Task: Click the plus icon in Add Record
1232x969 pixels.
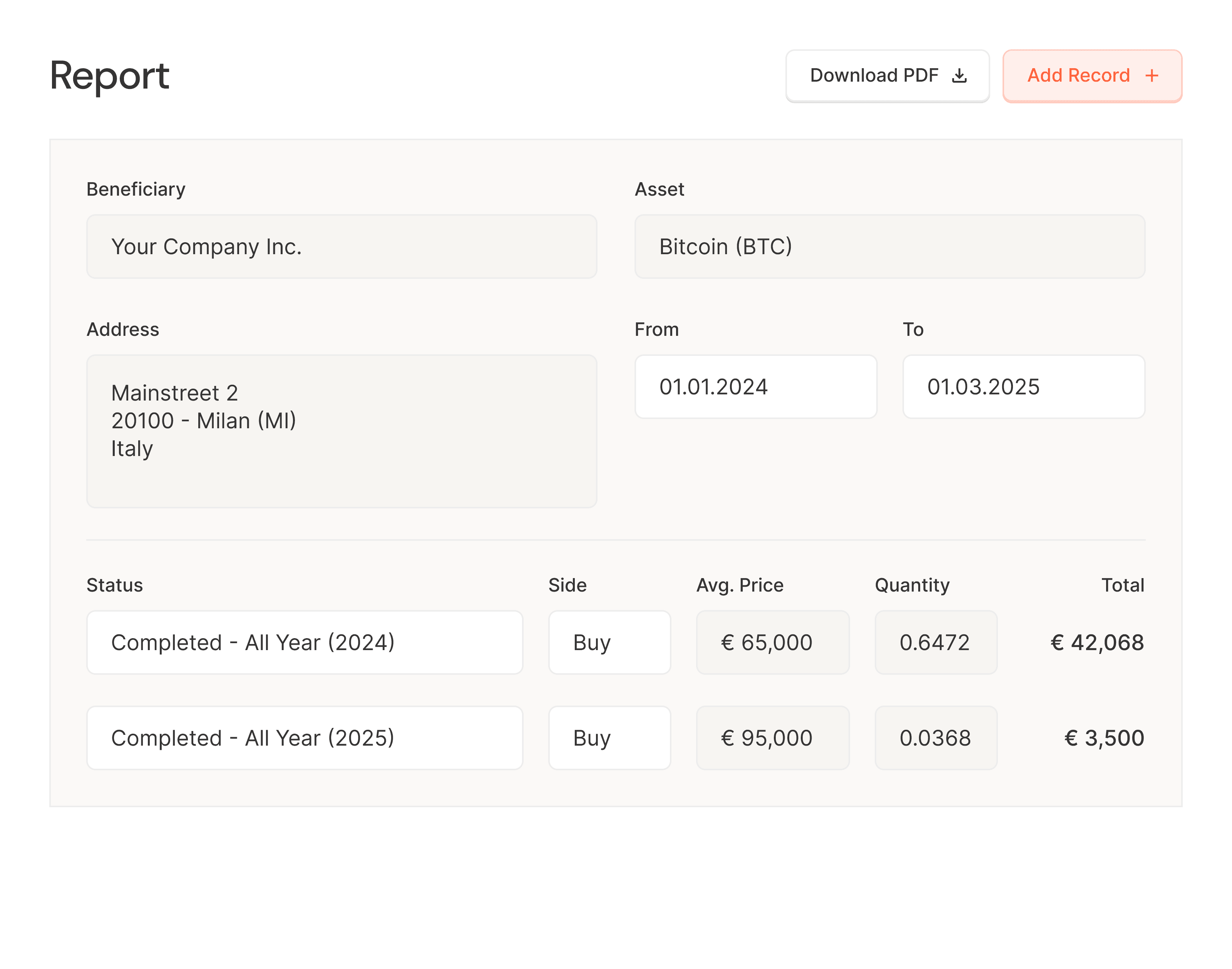Action: [x=1152, y=75]
